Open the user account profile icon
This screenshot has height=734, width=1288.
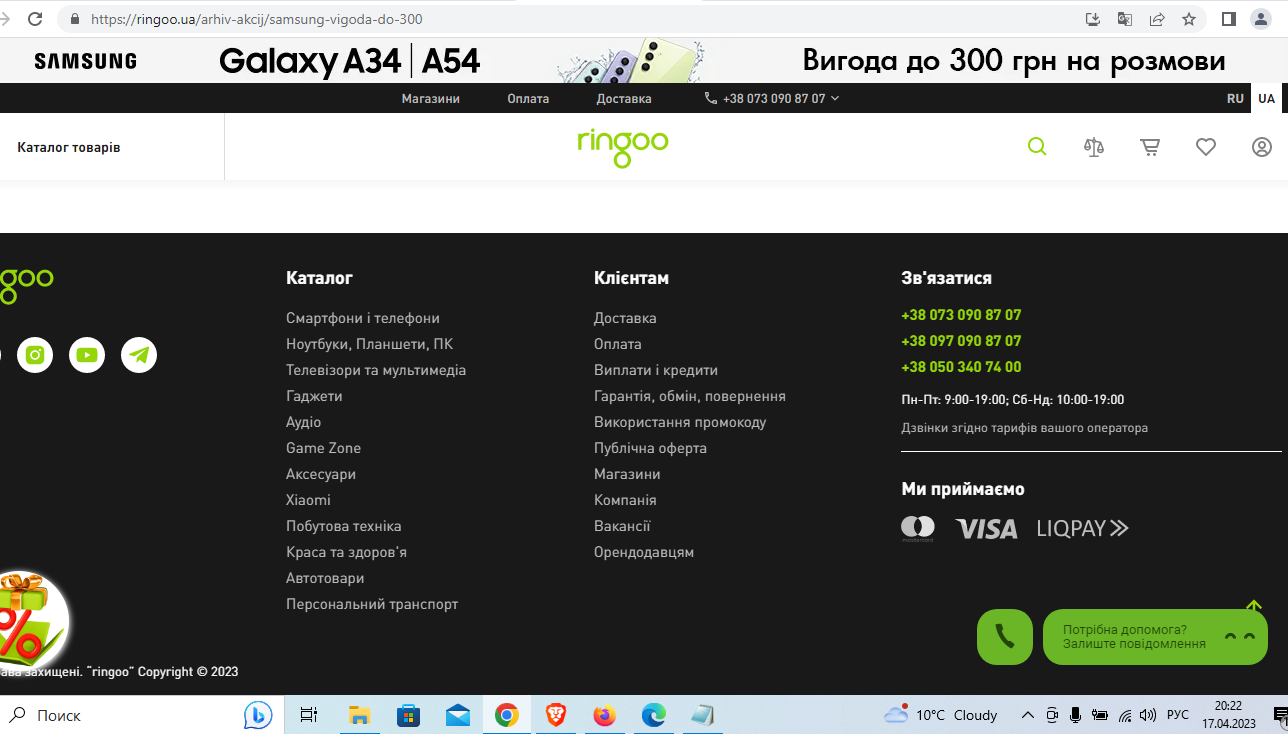click(x=1262, y=147)
